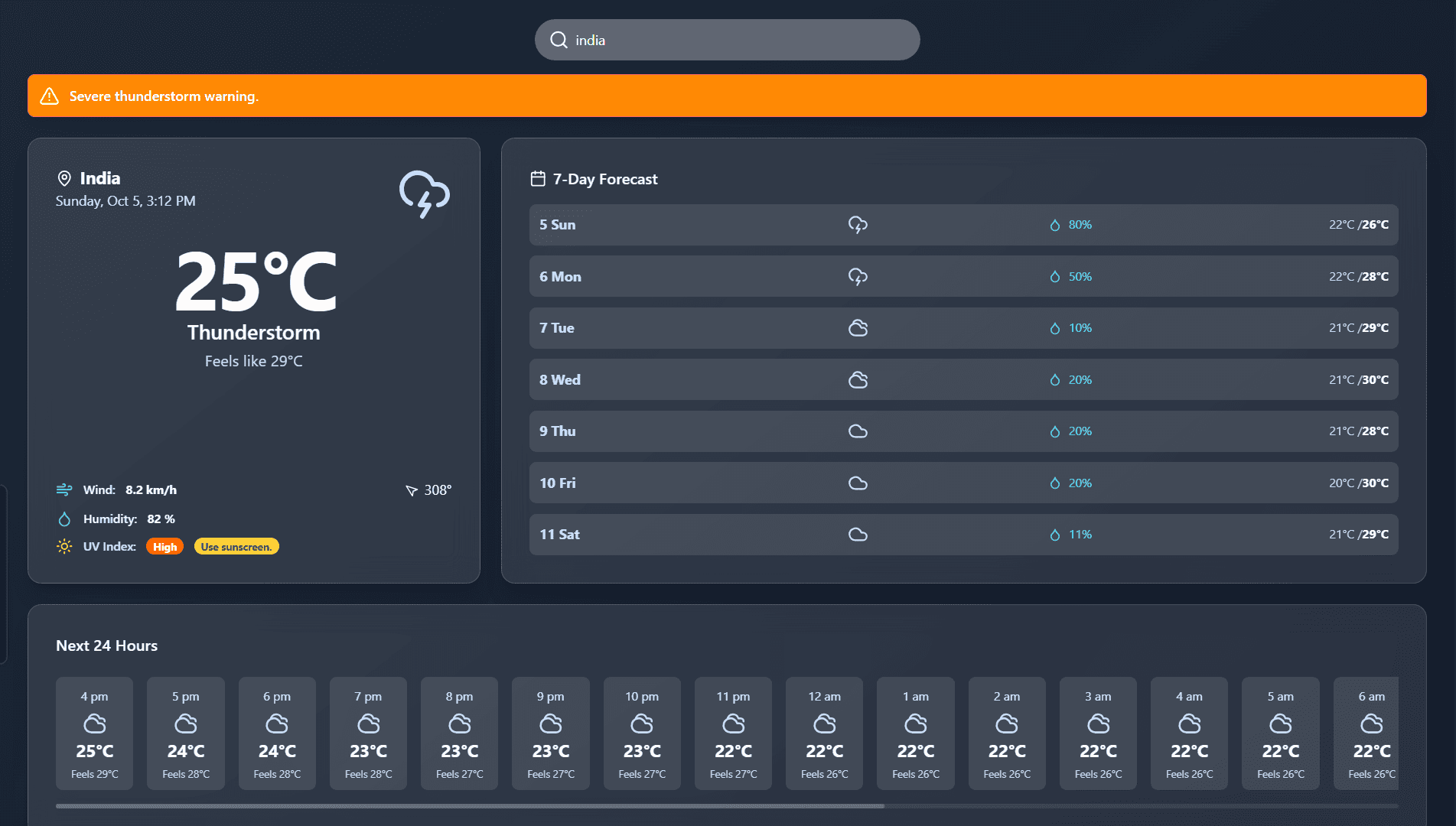The width and height of the screenshot is (1456, 826).
Task: Click the raindrop icon beside 50%
Action: coord(1055,277)
